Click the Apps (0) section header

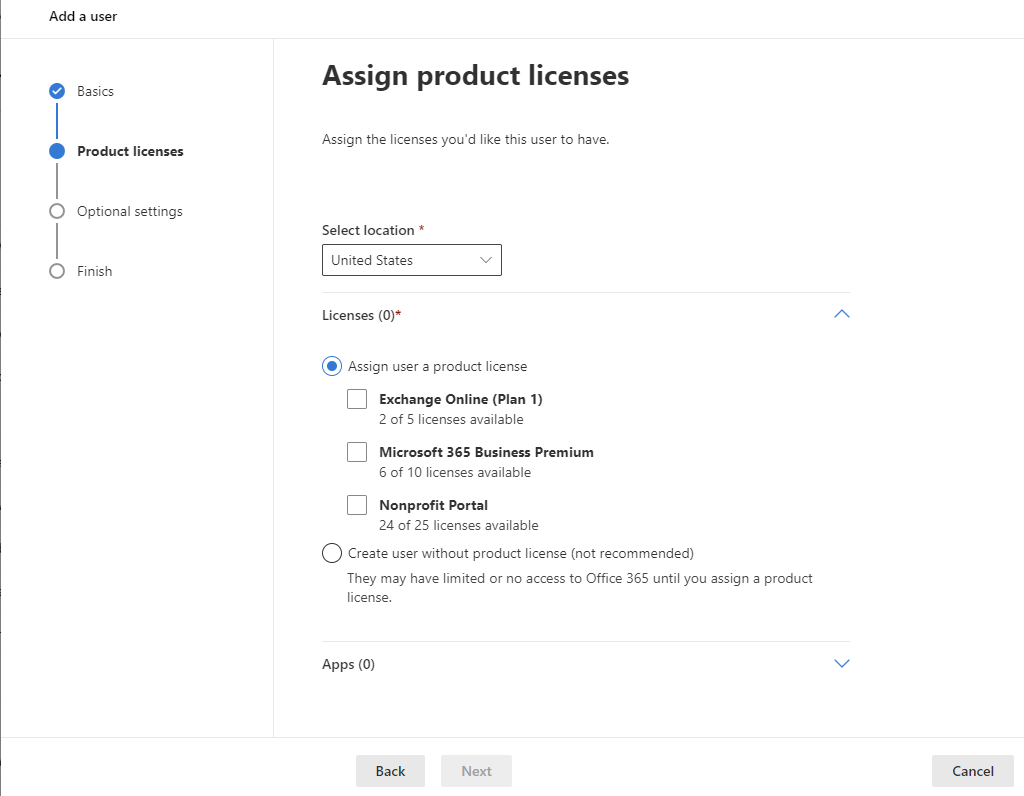[348, 664]
